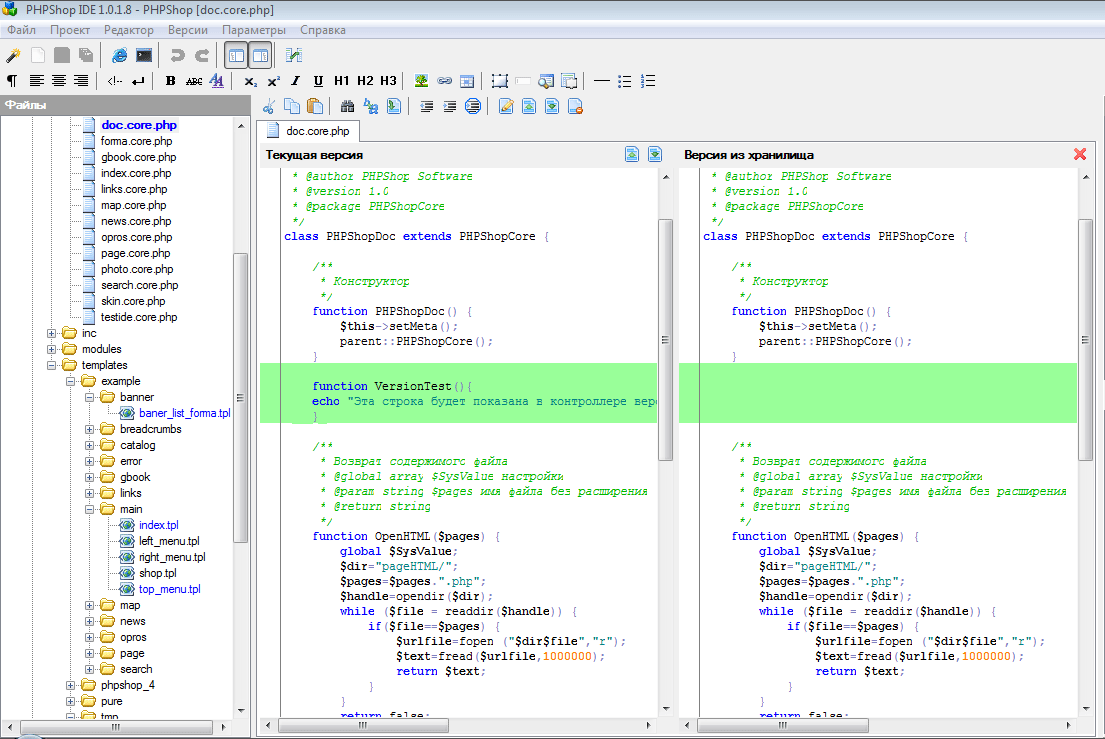
Task: Open find and replace icon
Action: [371, 106]
